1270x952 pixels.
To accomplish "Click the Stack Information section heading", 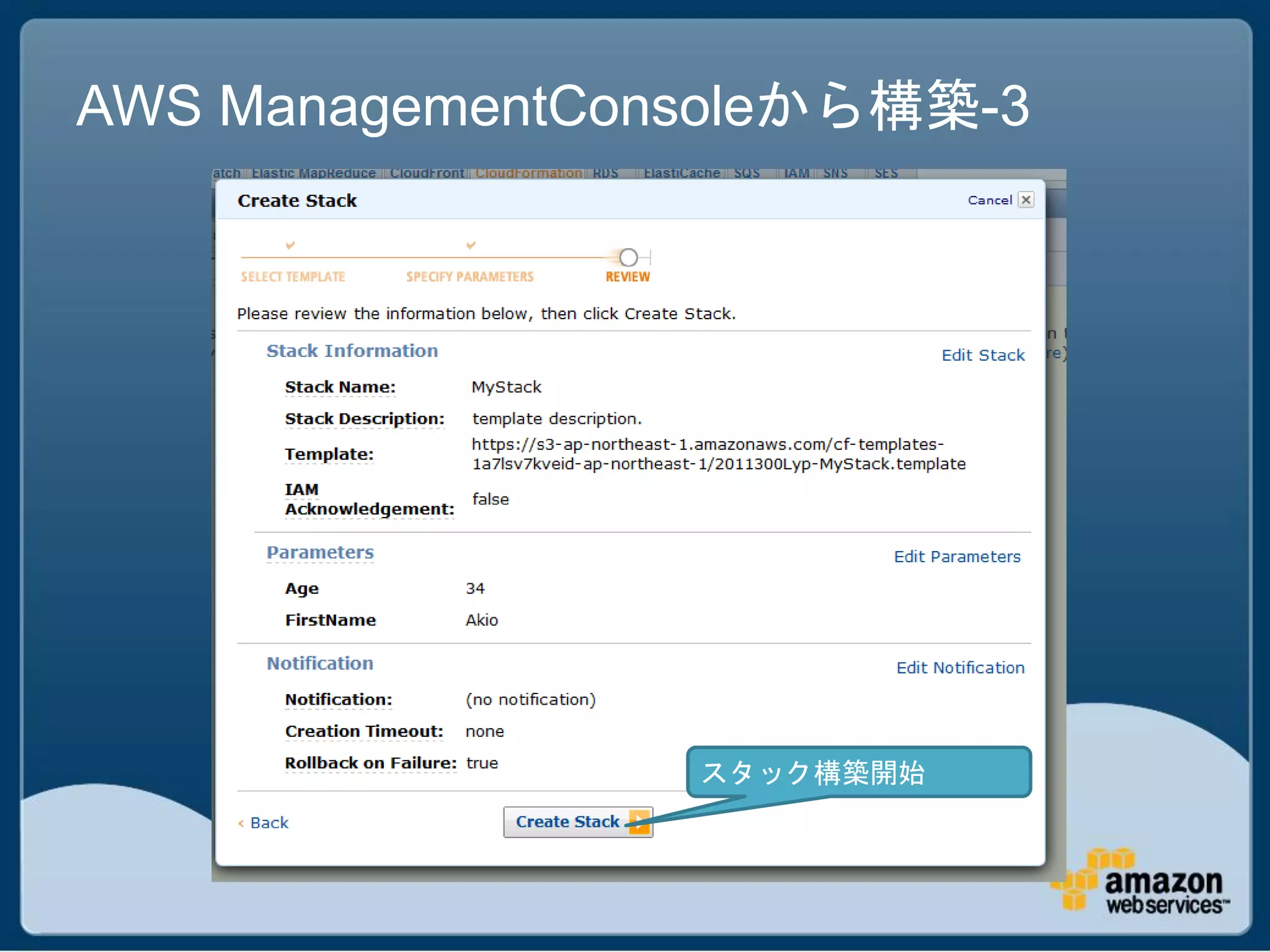I will [352, 351].
